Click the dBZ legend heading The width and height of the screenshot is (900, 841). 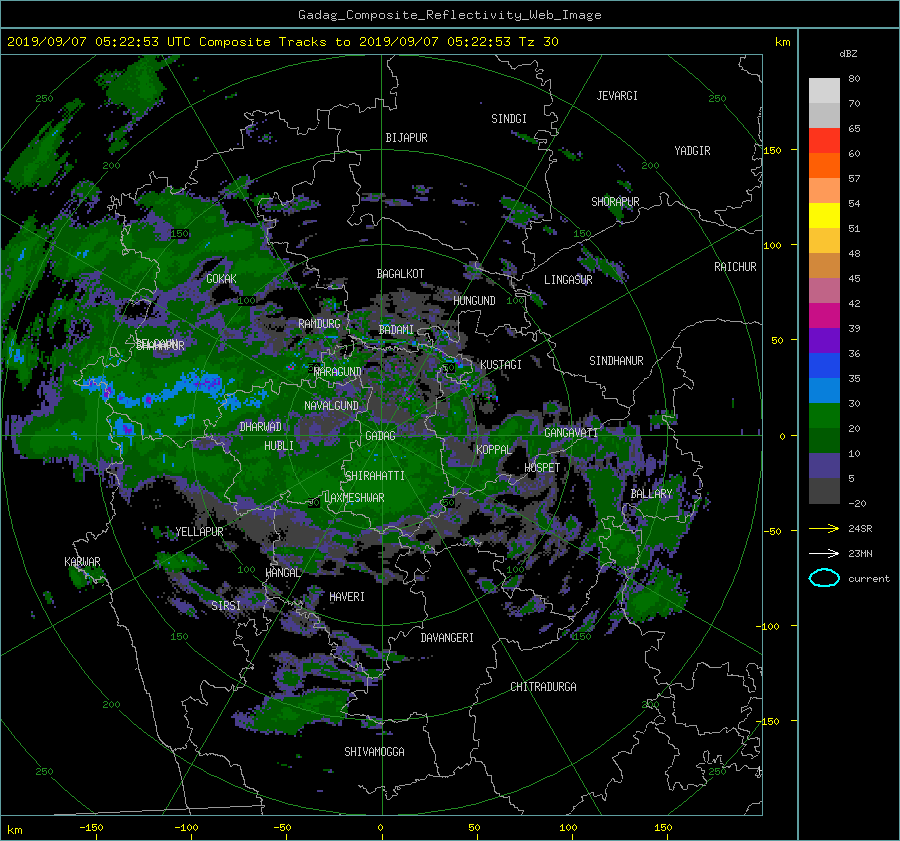(848, 54)
